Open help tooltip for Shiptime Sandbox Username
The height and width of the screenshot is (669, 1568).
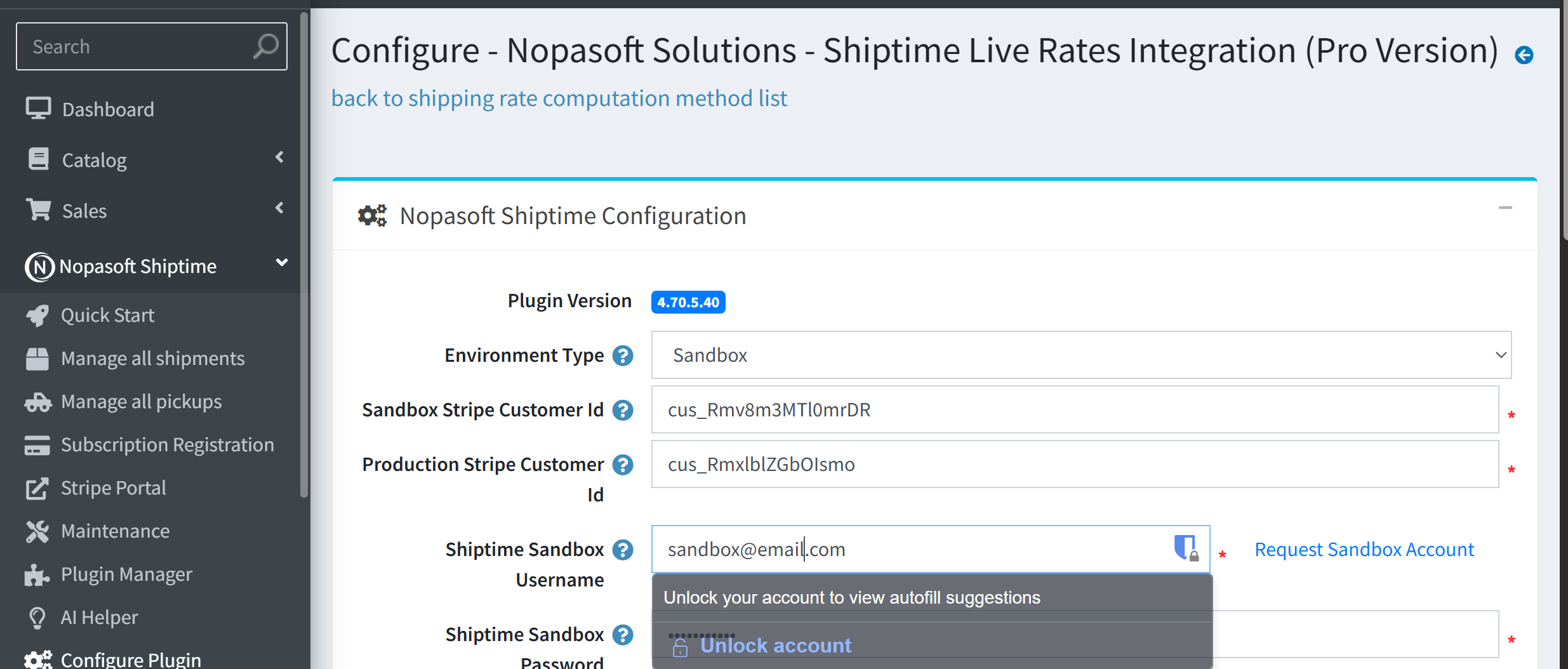(x=623, y=550)
